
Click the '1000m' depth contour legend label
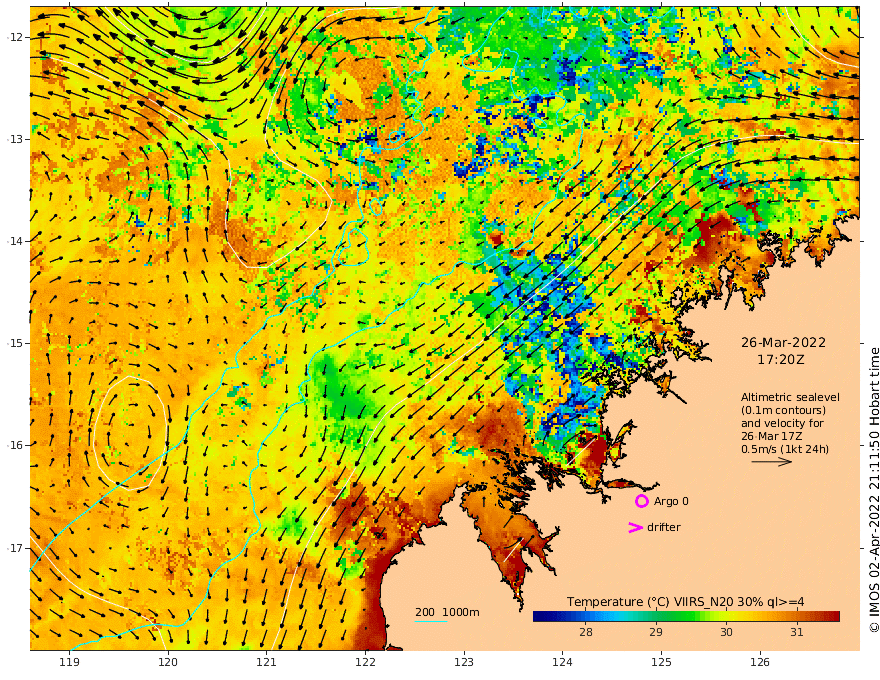click(461, 612)
